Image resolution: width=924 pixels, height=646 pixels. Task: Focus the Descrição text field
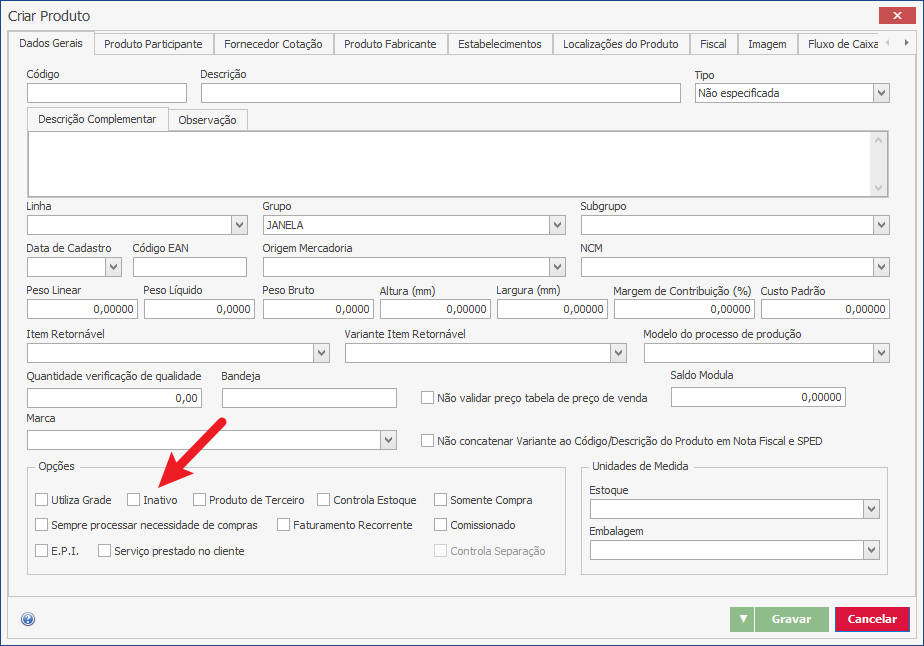tap(441, 93)
